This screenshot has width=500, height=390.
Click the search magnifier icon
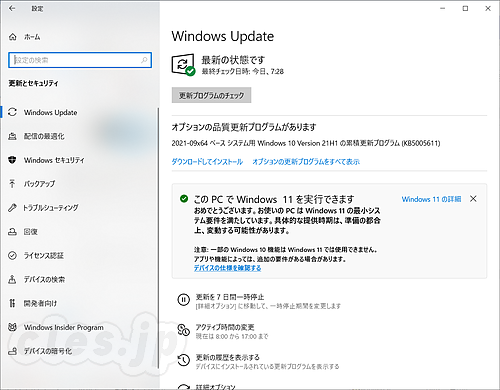point(144,60)
